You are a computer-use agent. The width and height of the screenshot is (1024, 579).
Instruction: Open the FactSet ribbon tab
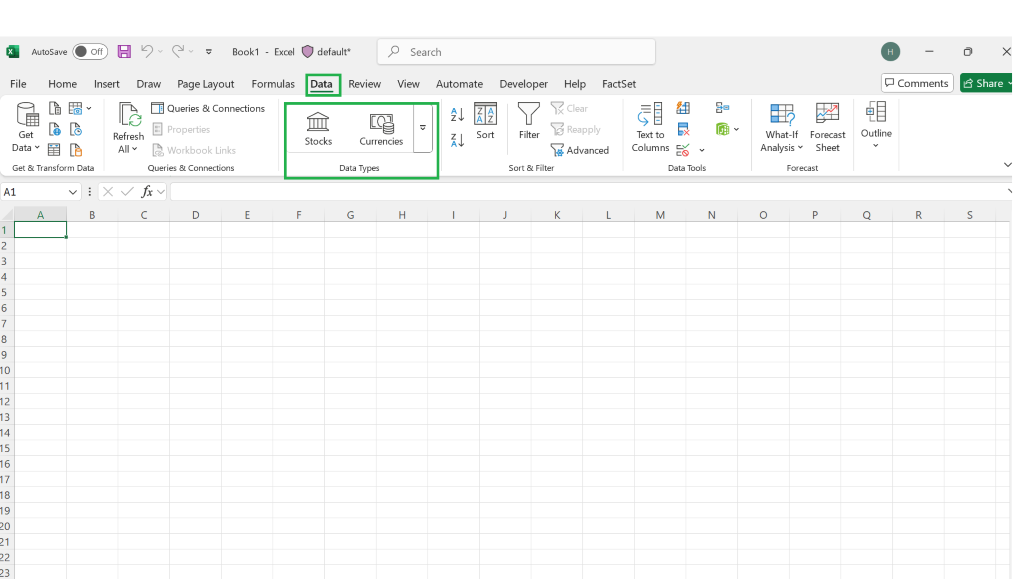coord(618,84)
